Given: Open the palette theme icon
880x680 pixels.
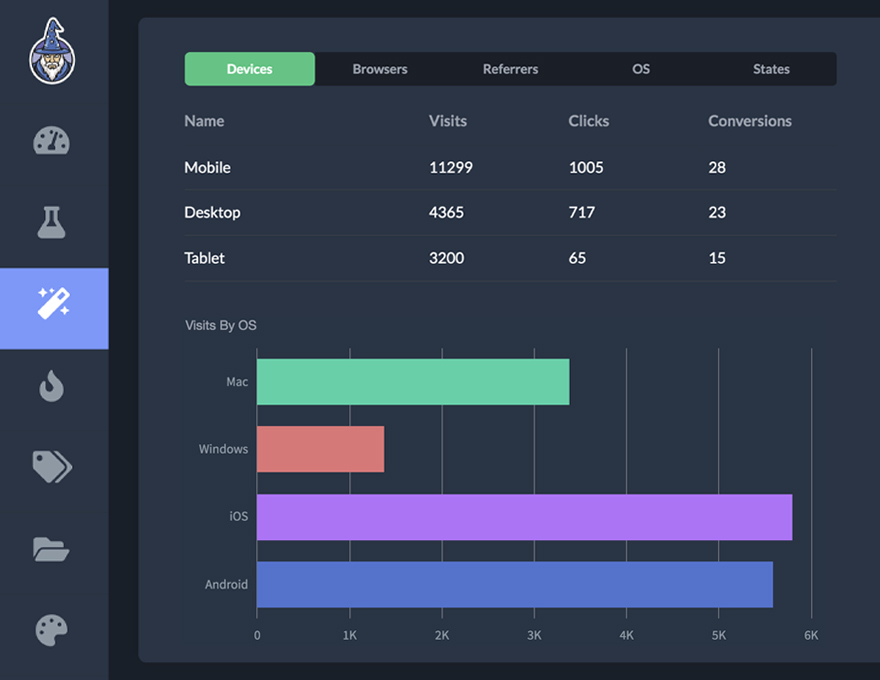Looking at the screenshot, I should click(x=51, y=628).
